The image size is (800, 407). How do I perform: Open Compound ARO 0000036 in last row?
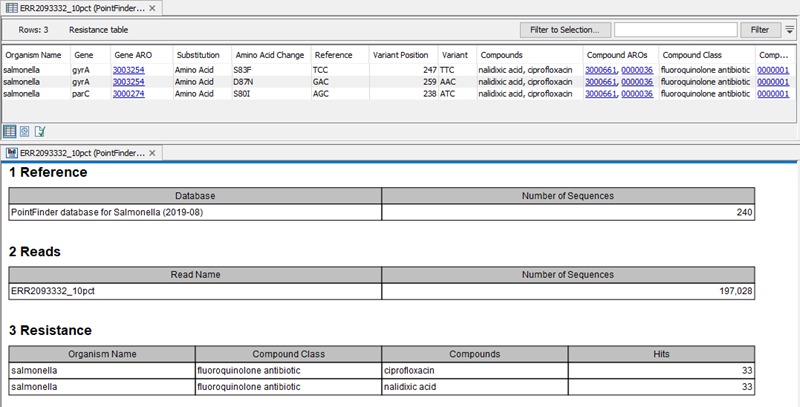(x=637, y=93)
